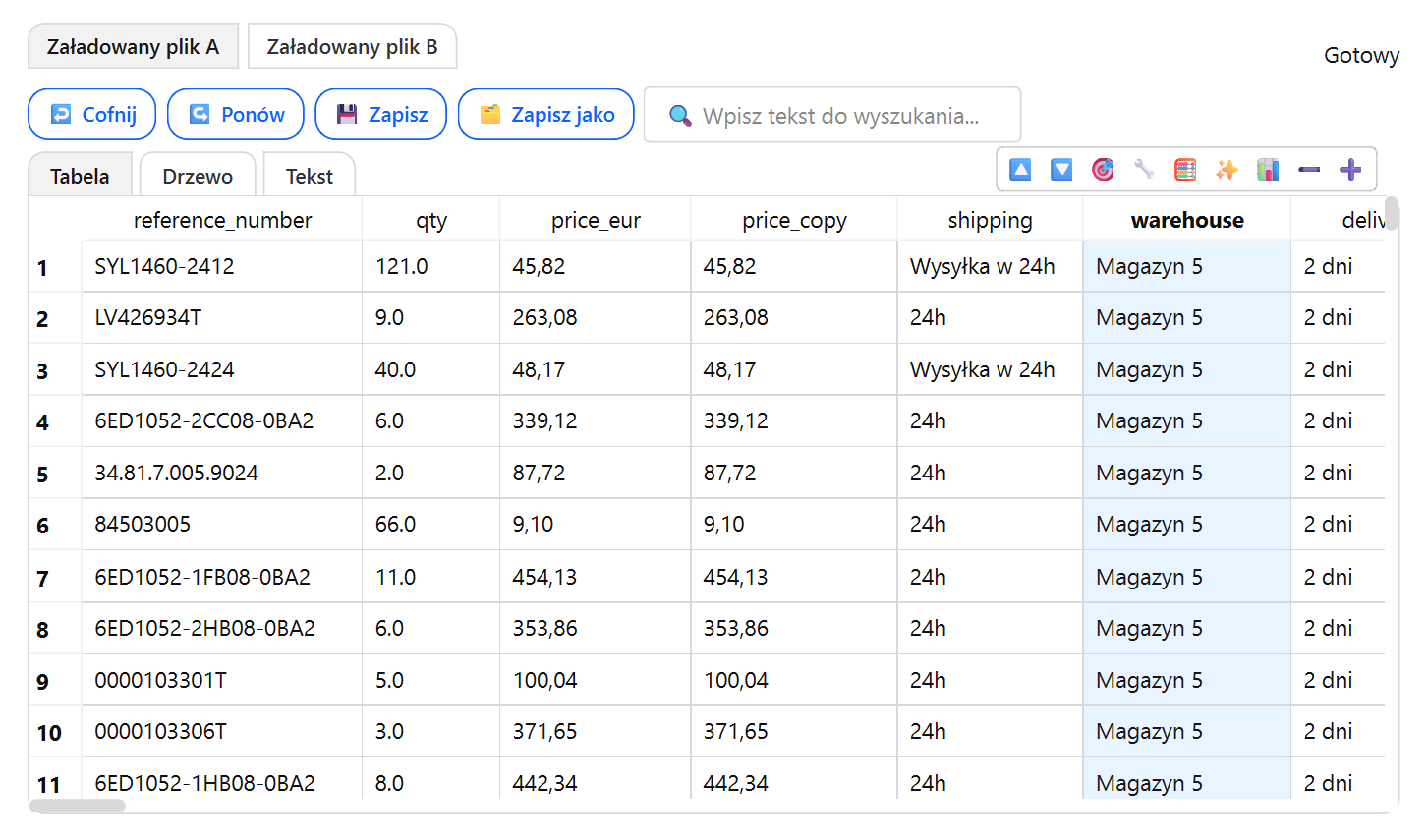Click the purple plus icon
The image size is (1427, 840).
pos(1350,170)
